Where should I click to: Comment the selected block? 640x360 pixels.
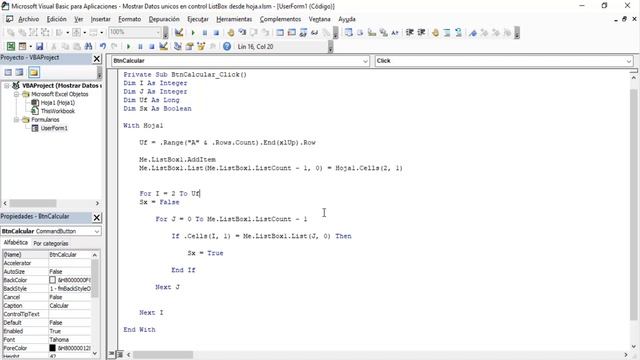click(x=447, y=33)
